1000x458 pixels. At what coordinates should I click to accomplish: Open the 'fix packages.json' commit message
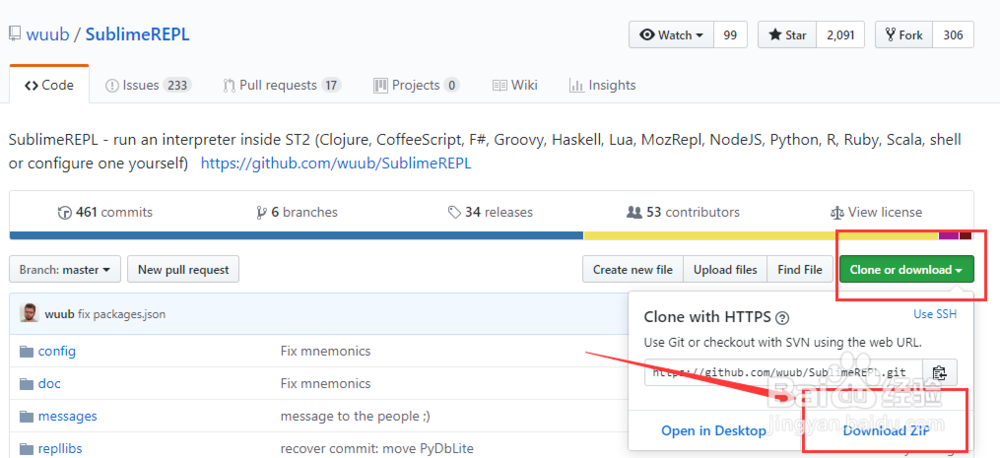[x=122, y=314]
